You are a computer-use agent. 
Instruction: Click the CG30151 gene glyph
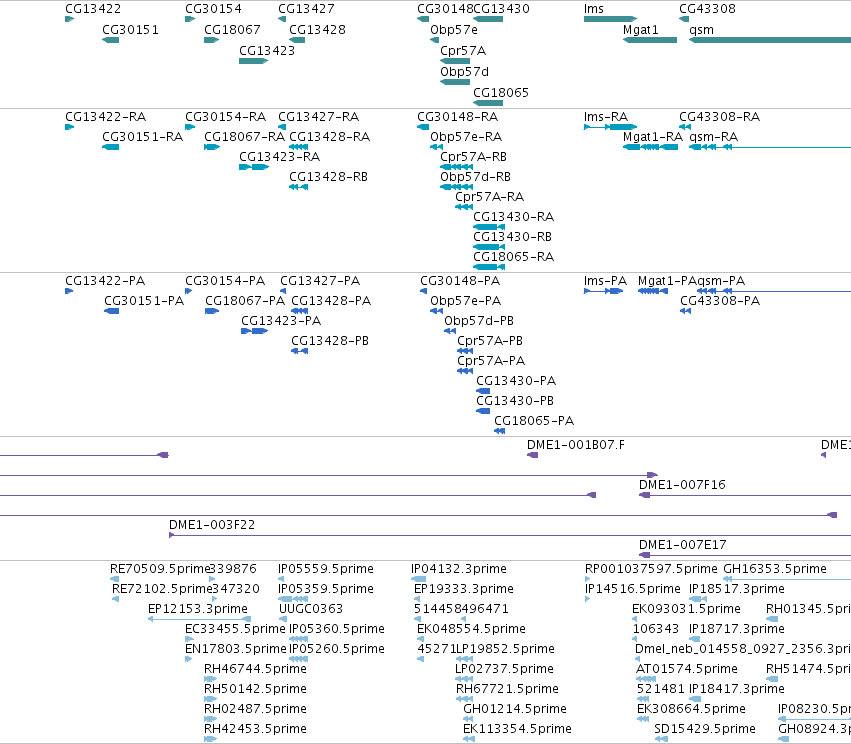tap(111, 40)
